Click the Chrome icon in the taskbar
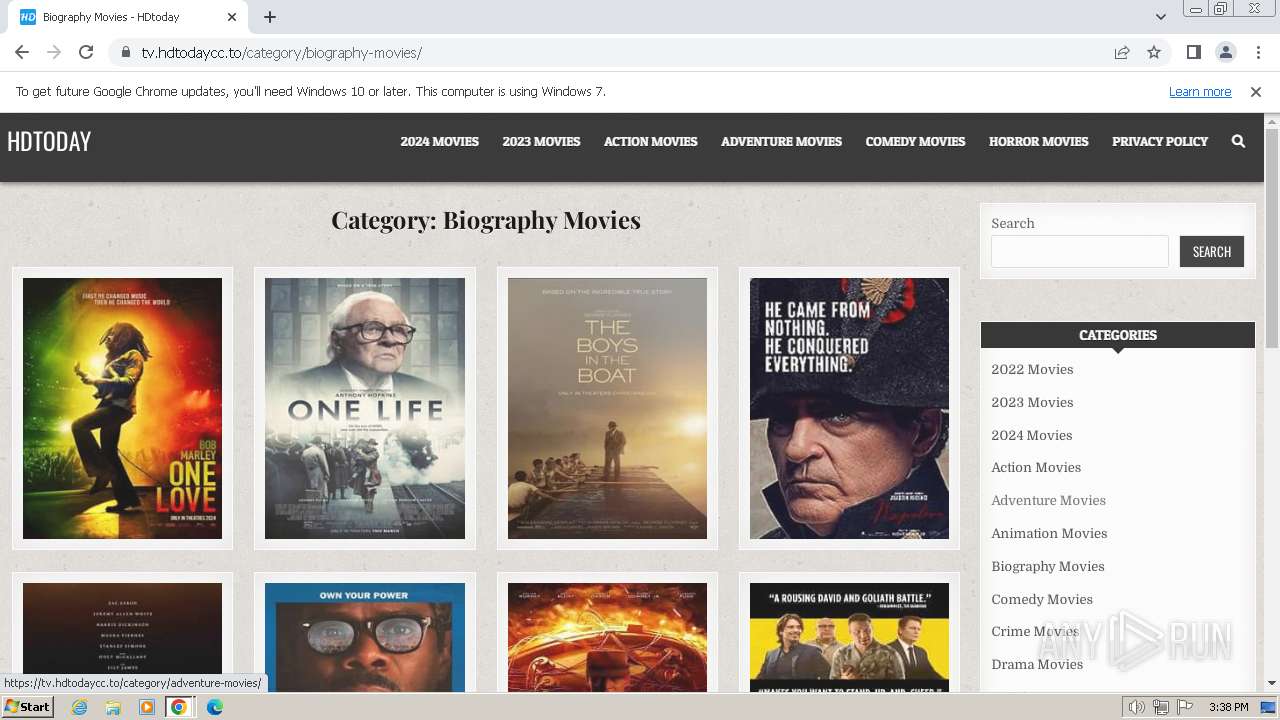This screenshot has height=720, width=1280. (x=179, y=707)
